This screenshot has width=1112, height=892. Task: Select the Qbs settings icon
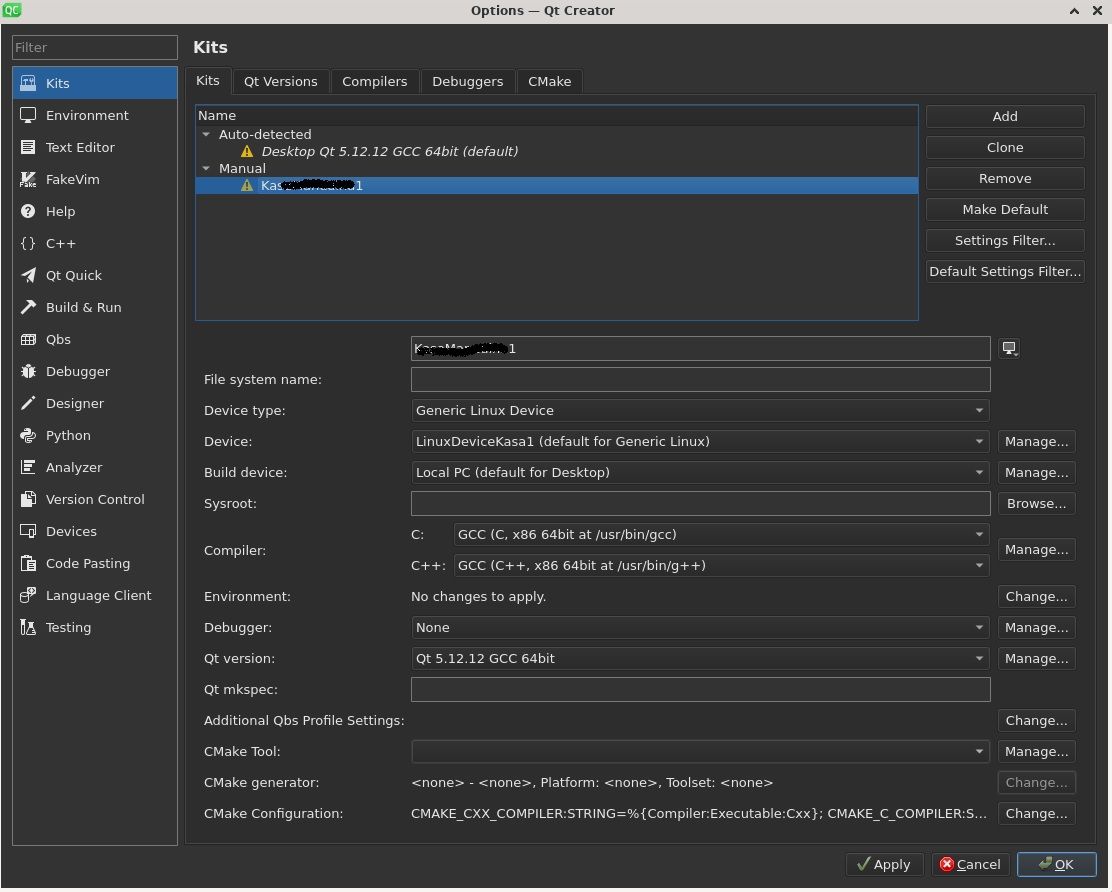click(28, 339)
